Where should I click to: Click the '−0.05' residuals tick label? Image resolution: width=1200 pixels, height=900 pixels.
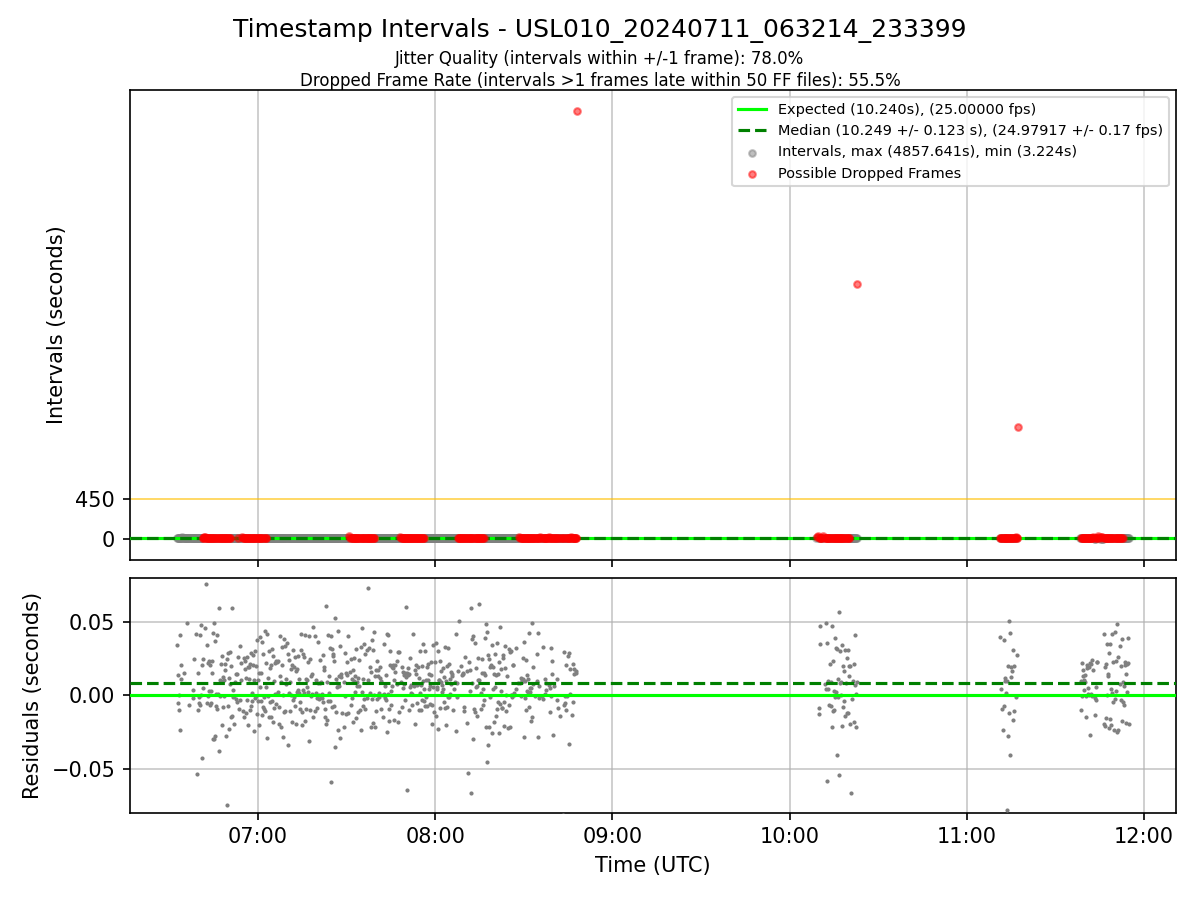84,769
